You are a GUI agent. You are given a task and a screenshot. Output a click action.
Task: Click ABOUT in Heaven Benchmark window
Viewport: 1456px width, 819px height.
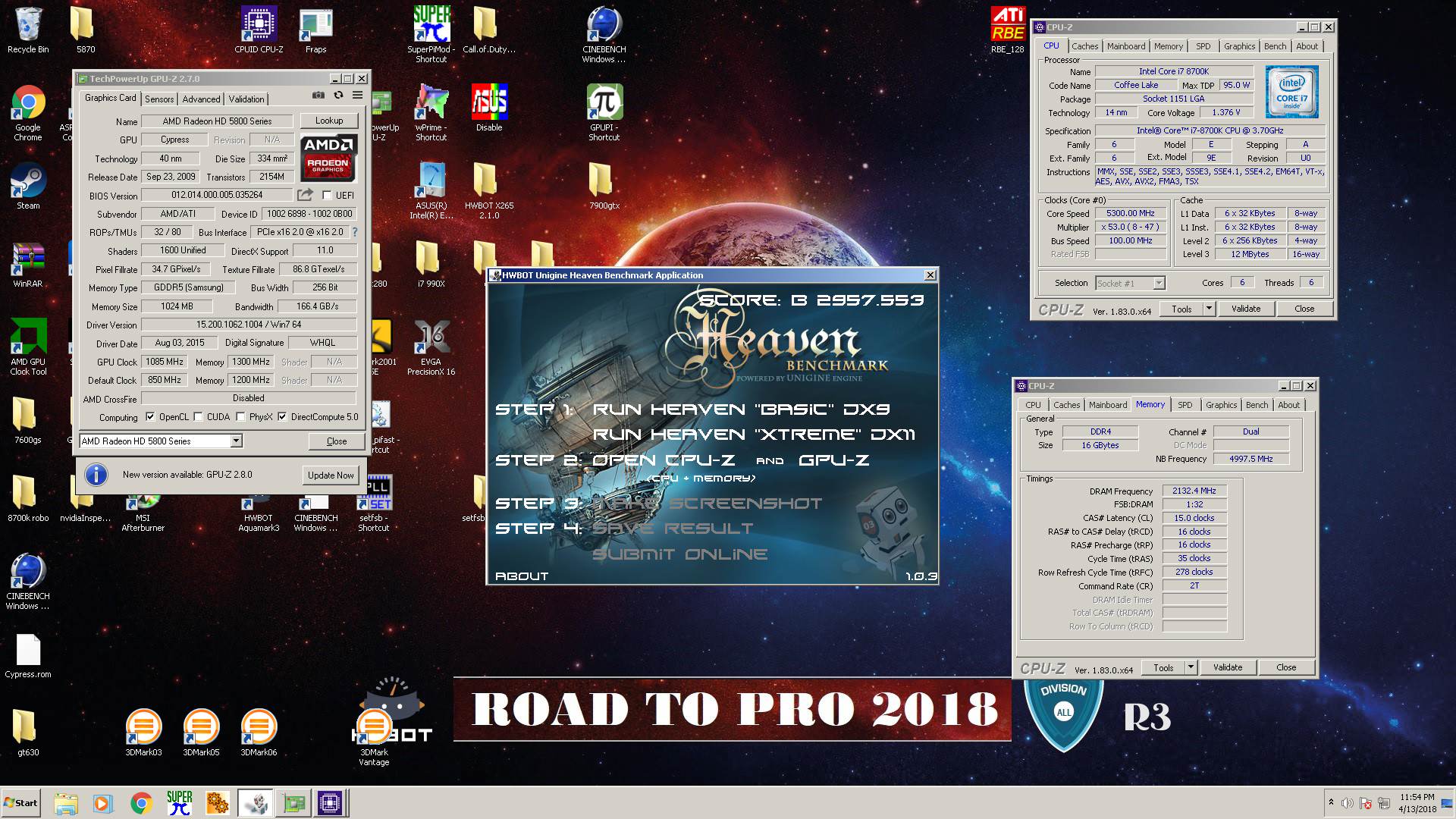[522, 576]
